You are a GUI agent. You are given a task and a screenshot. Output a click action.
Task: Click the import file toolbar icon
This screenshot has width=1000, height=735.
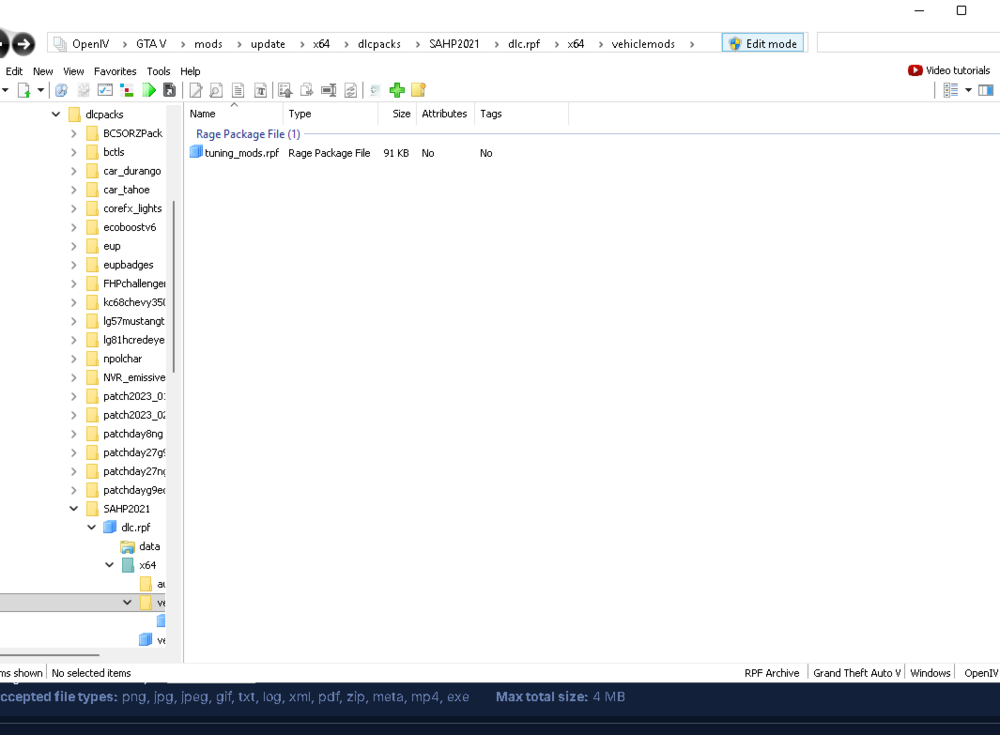pyautogui.click(x=284, y=90)
